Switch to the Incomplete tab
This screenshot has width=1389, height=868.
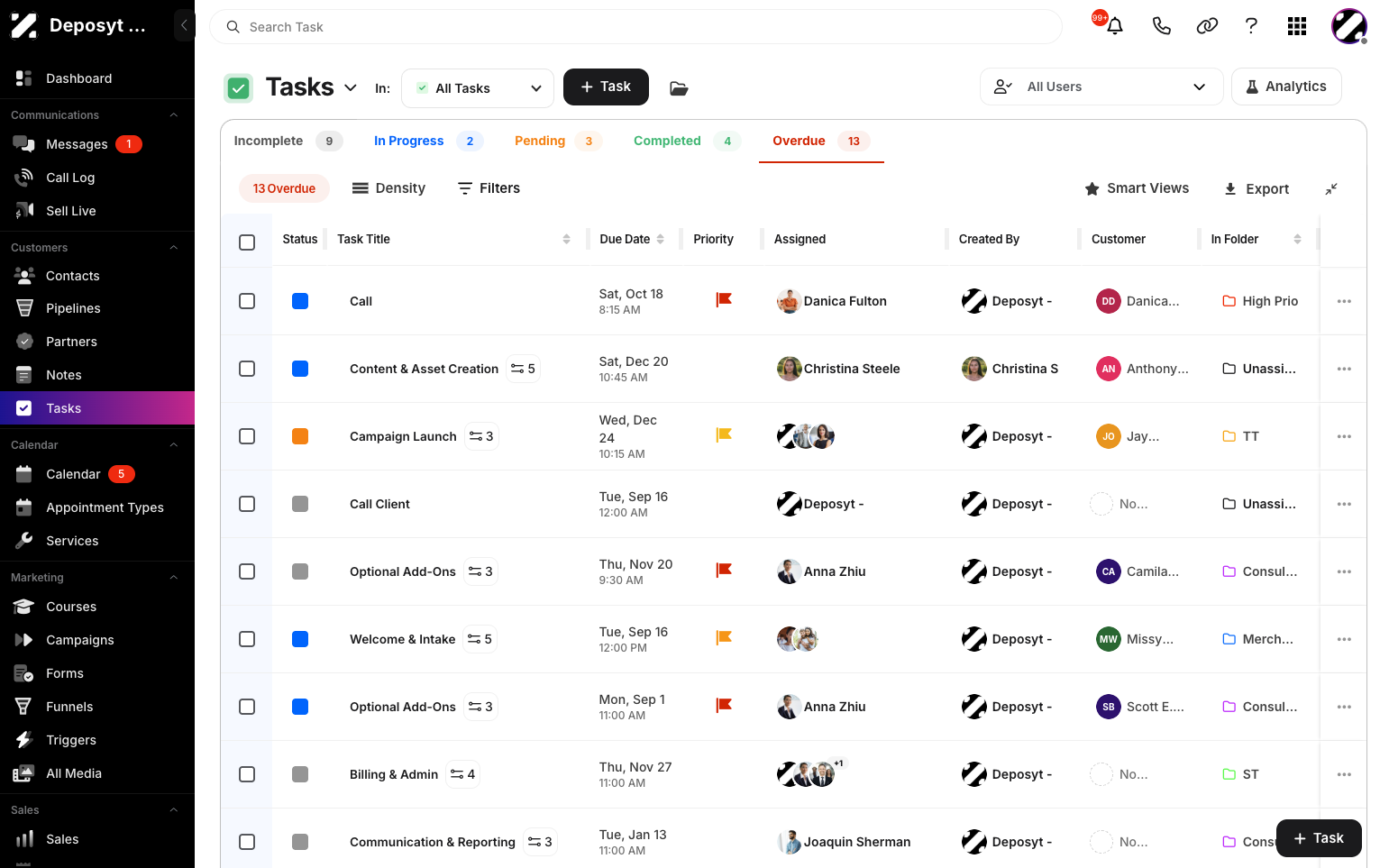coord(288,141)
